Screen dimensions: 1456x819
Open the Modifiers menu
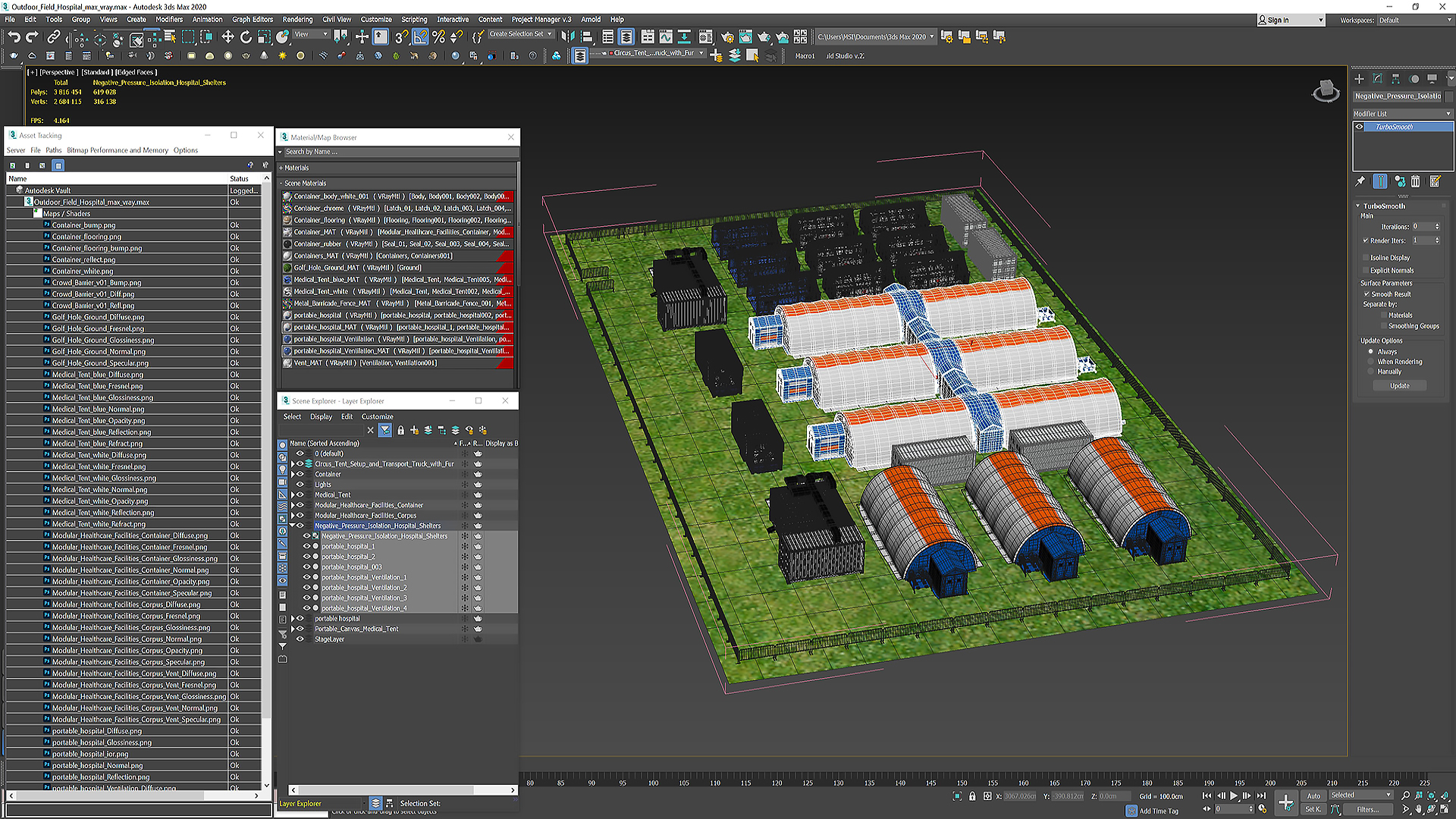tap(169, 20)
